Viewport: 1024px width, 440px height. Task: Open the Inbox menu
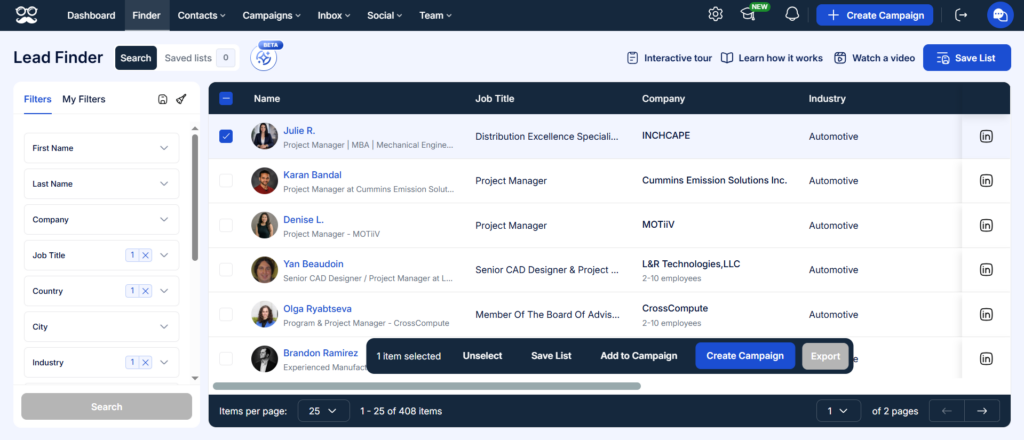(334, 15)
